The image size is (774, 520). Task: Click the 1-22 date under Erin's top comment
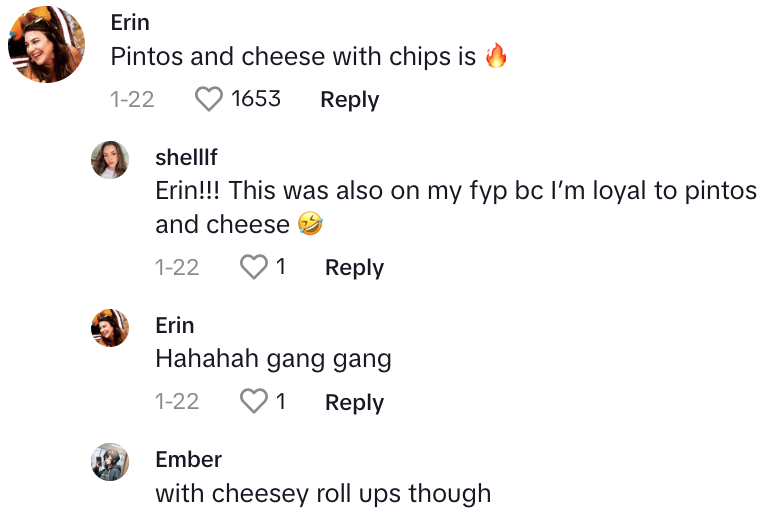(x=132, y=99)
